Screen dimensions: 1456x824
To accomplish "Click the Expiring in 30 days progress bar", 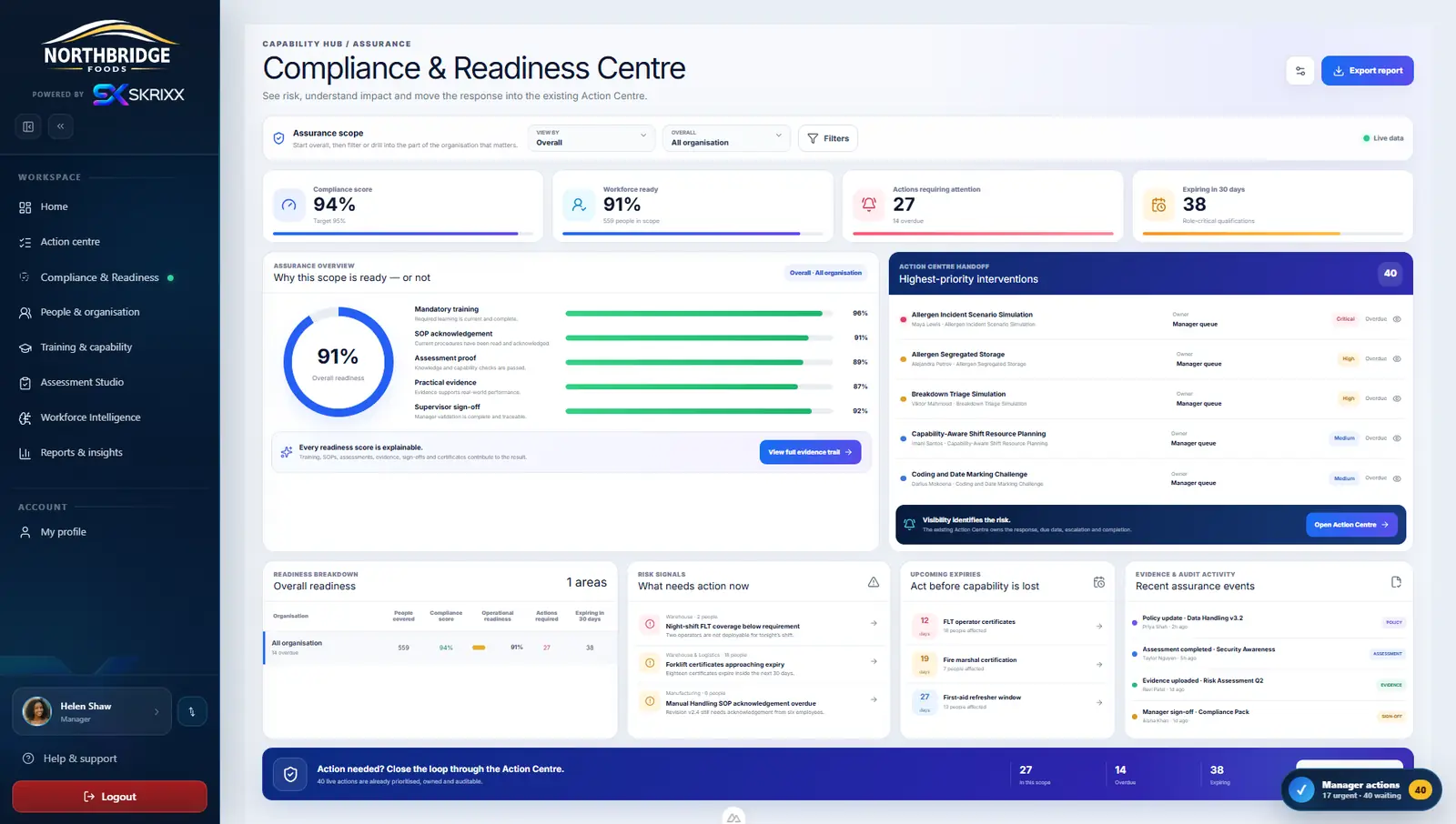I will [1272, 234].
